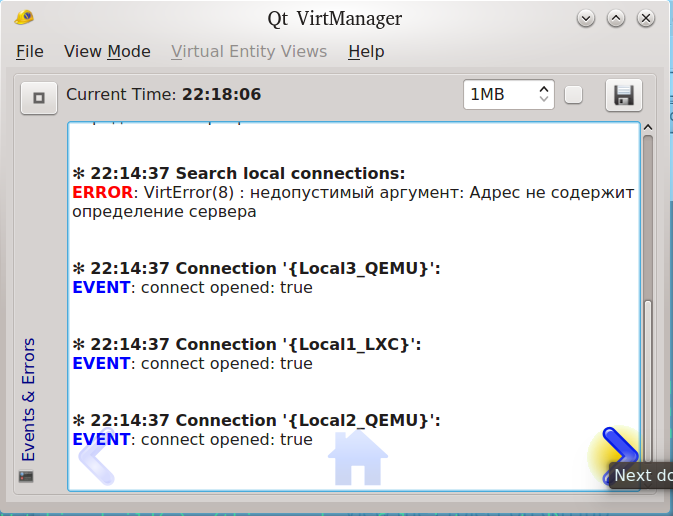673x516 pixels.
Task: Increase the log size with the spinbox up arrow
Action: (x=544, y=89)
